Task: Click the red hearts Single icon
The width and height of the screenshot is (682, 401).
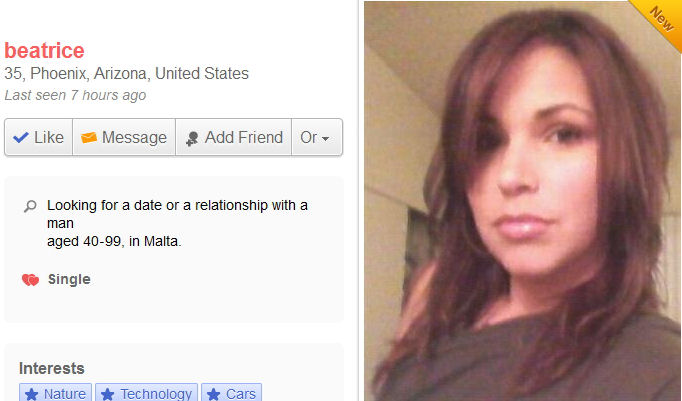Action: pos(30,280)
